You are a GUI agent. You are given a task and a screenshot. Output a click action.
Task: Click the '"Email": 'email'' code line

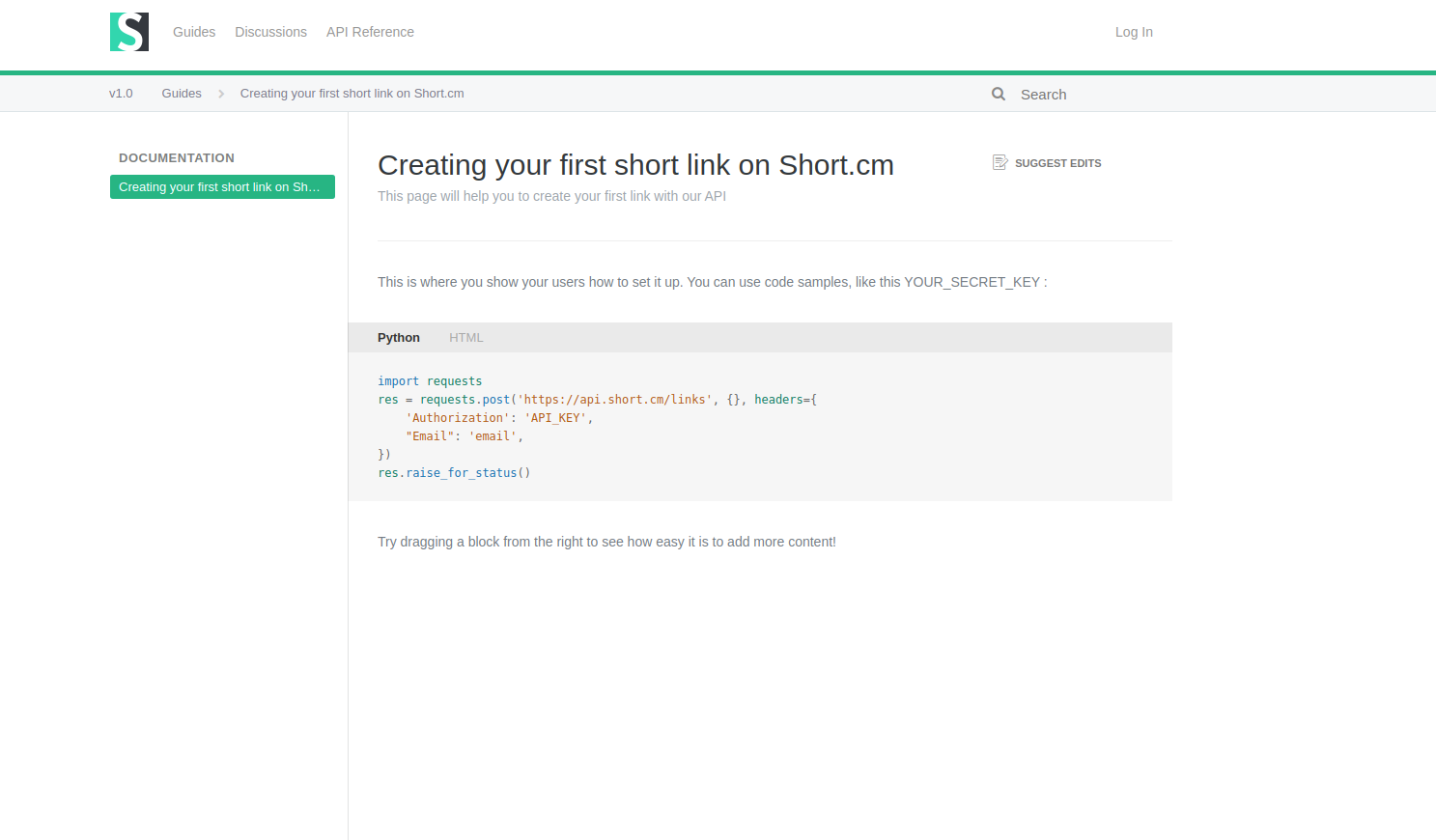(465, 436)
